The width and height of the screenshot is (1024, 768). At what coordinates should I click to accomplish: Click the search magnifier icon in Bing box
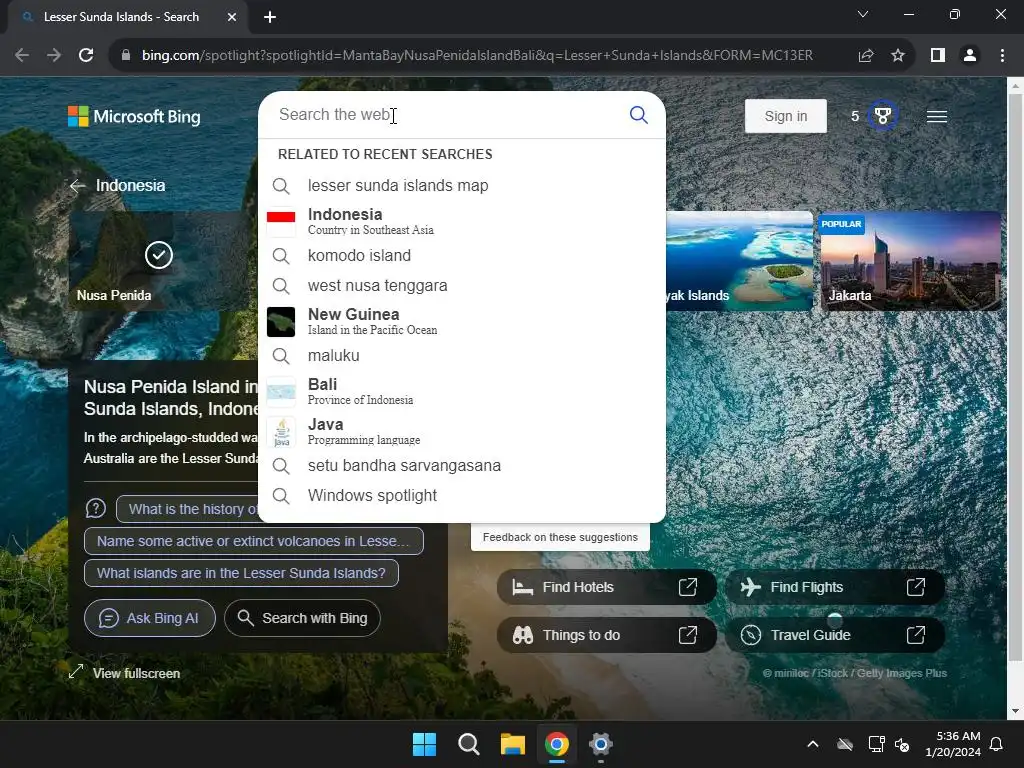638,115
